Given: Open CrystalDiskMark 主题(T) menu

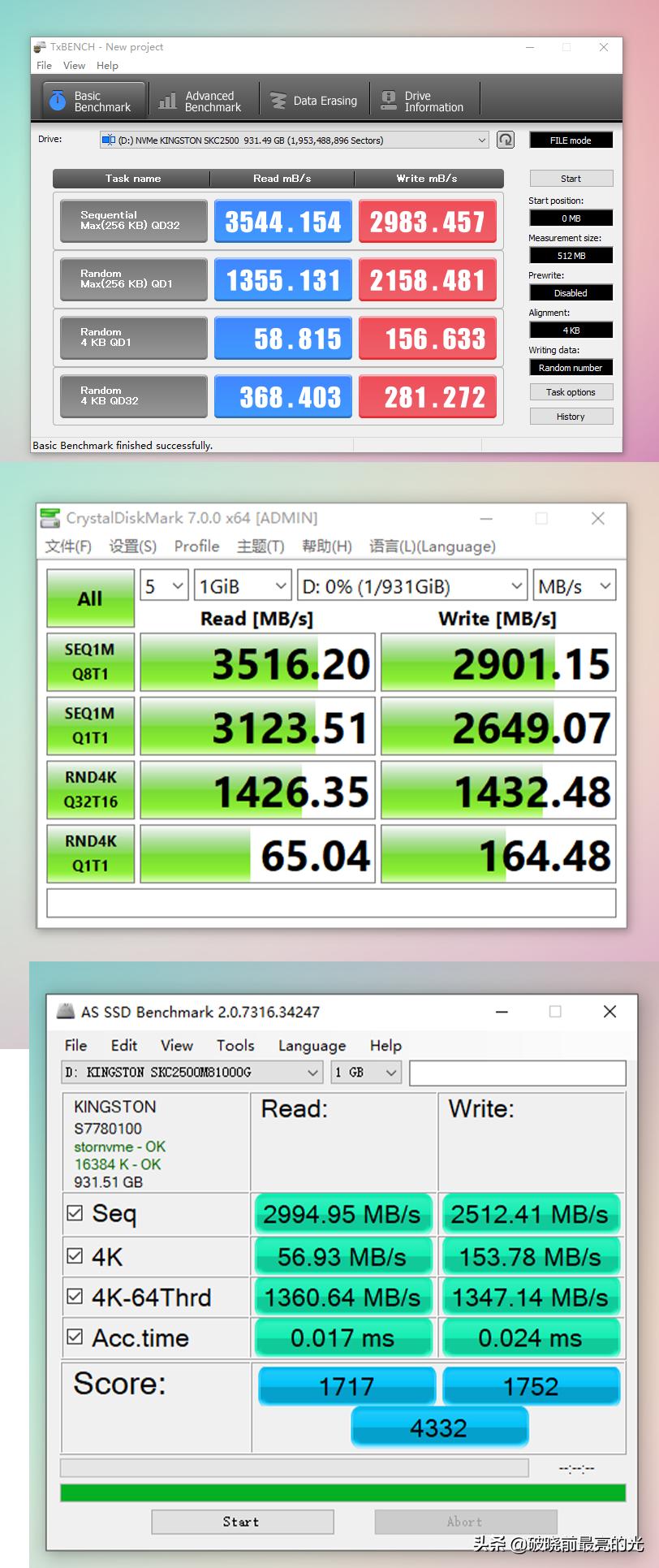Looking at the screenshot, I should 261,546.
